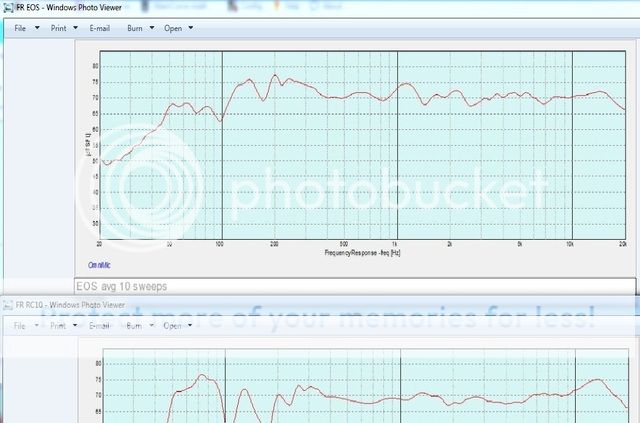Viewport: 640px width, 423px height.
Task: Open the Open menu in FR RC10 window
Action: tap(179, 325)
